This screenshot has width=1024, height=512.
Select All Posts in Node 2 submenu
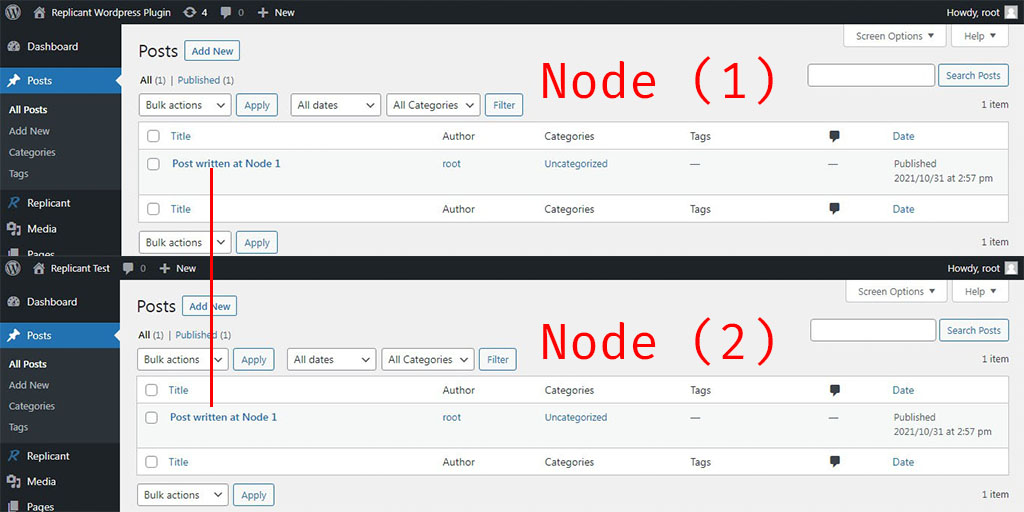click(27, 364)
